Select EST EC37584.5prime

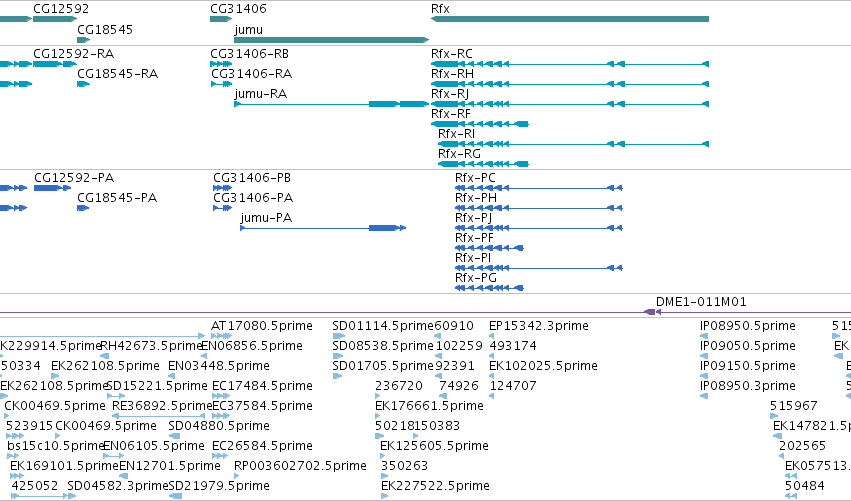[262, 406]
